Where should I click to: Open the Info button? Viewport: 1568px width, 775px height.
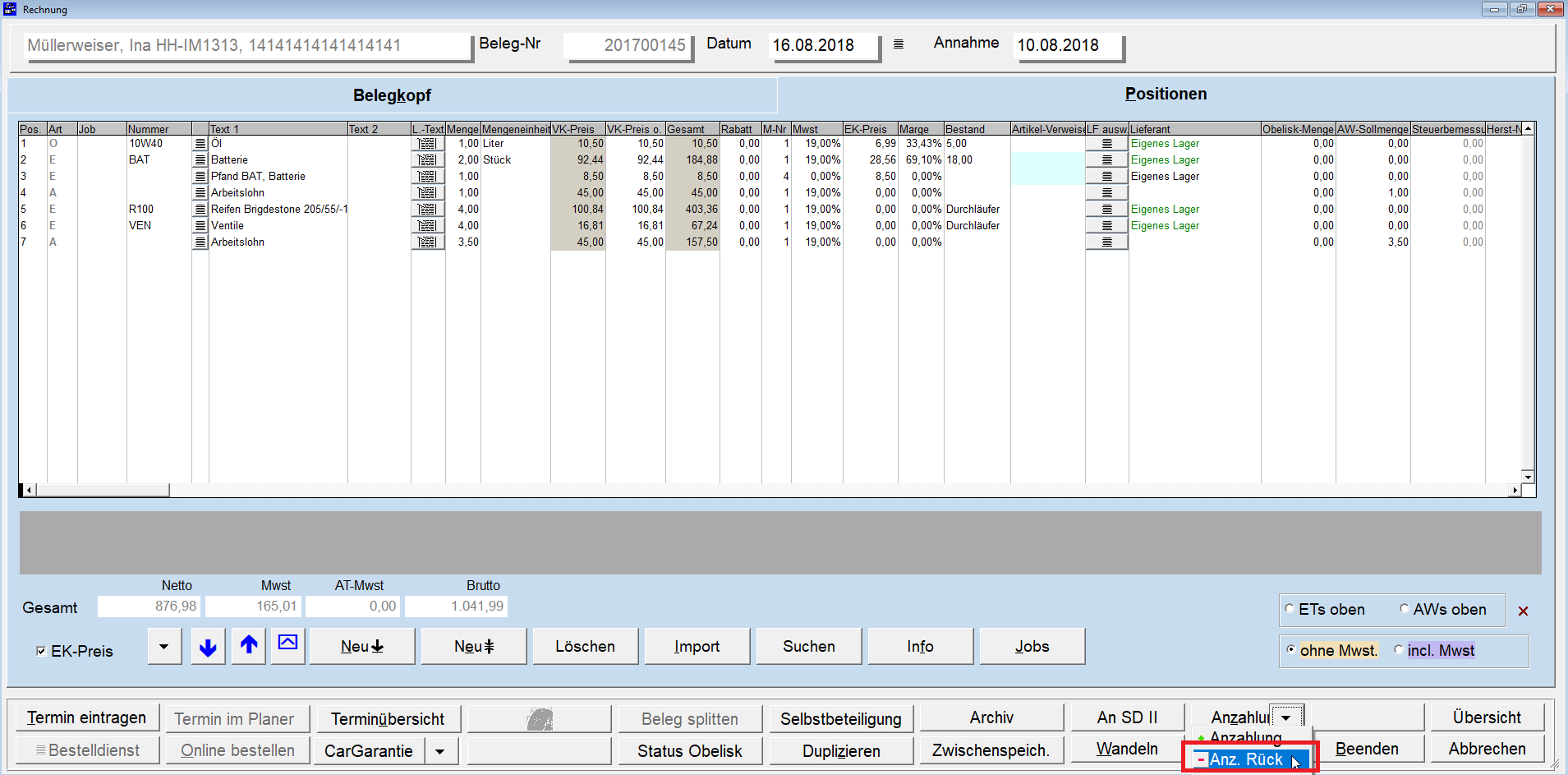click(x=921, y=647)
